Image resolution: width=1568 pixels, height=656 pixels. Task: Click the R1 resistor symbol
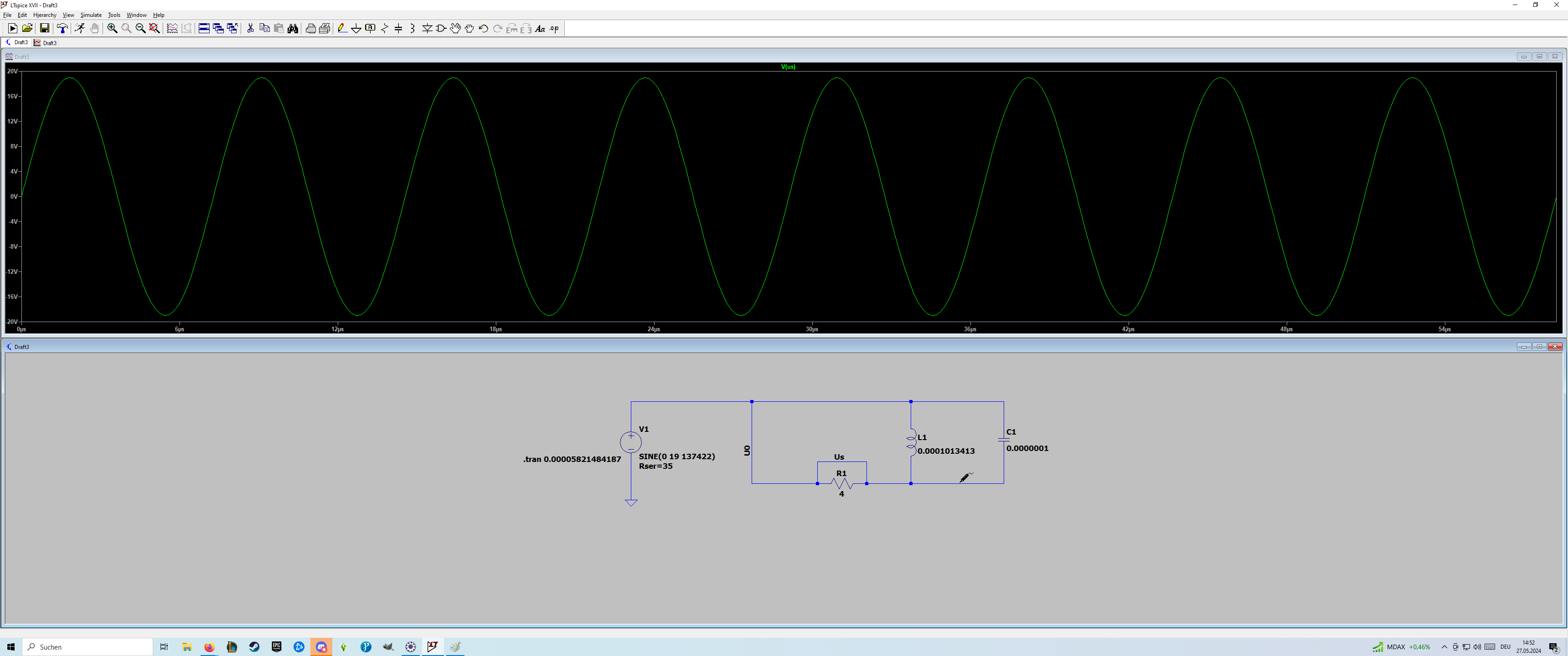(842, 484)
